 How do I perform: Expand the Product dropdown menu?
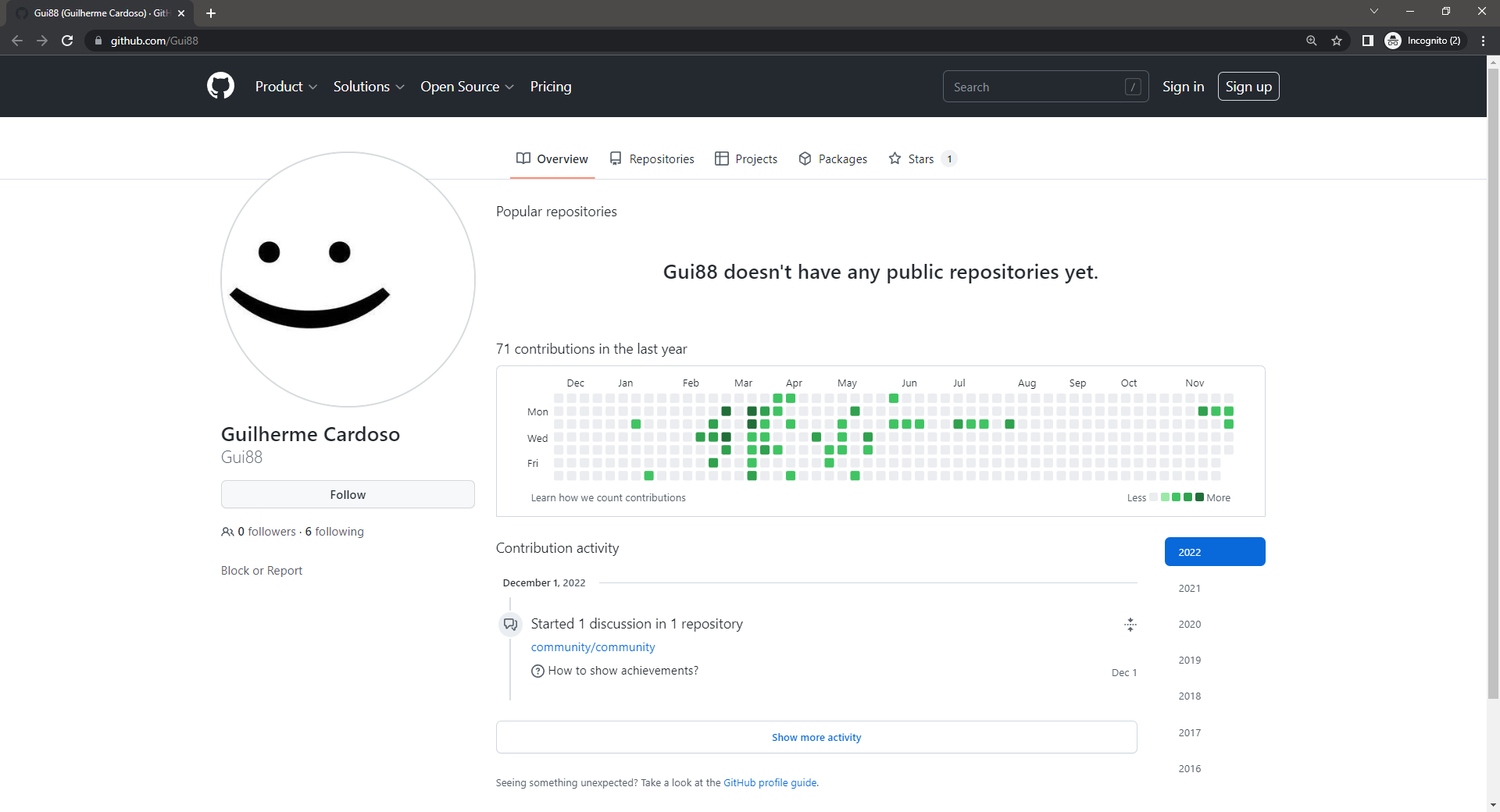286,87
